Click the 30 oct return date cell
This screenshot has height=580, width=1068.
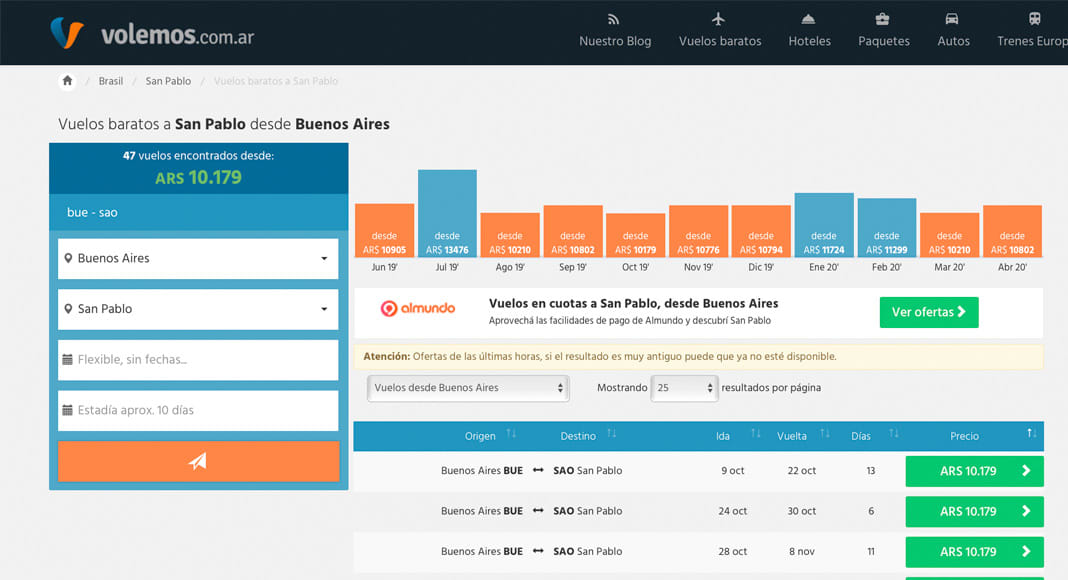pyautogui.click(x=802, y=511)
